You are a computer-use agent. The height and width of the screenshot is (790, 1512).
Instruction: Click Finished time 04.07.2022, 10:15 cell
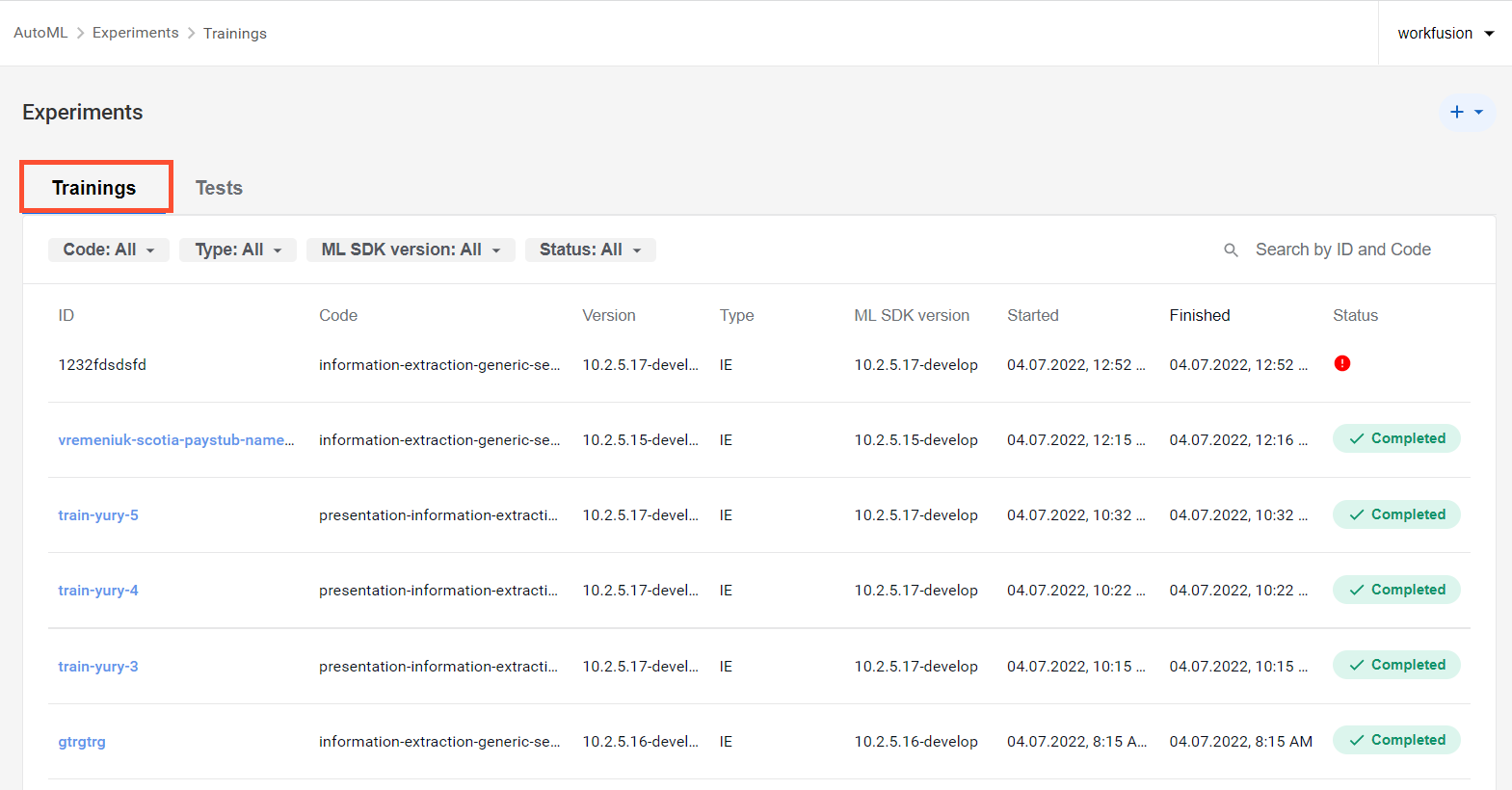point(1239,666)
